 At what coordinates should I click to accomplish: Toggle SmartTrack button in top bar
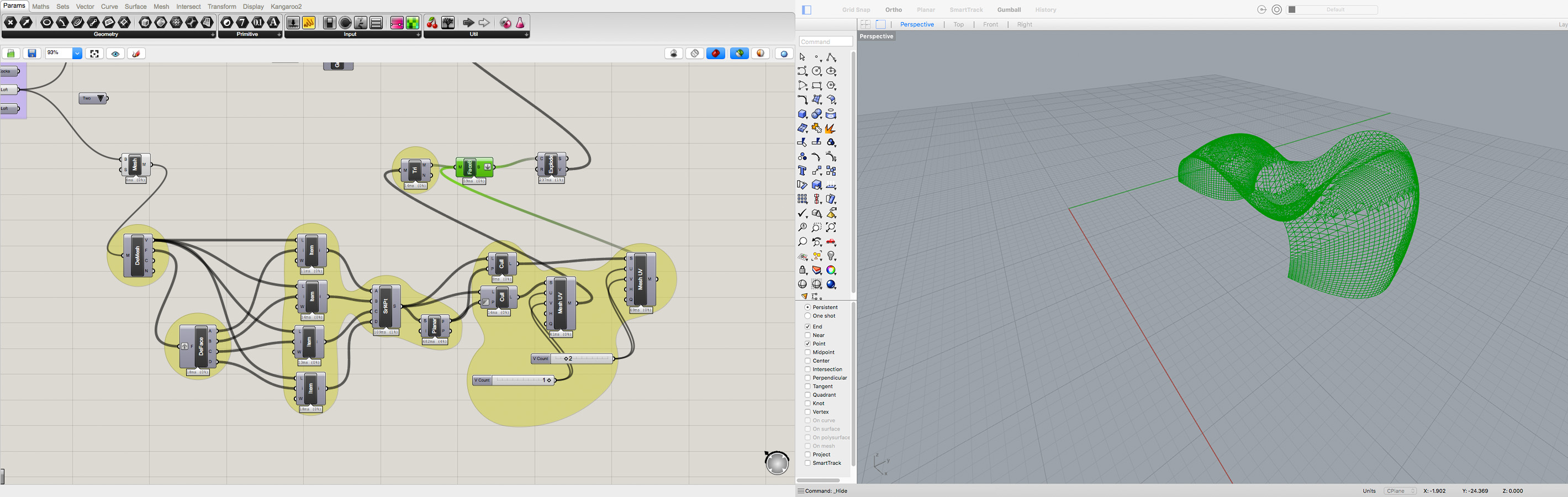[x=966, y=10]
